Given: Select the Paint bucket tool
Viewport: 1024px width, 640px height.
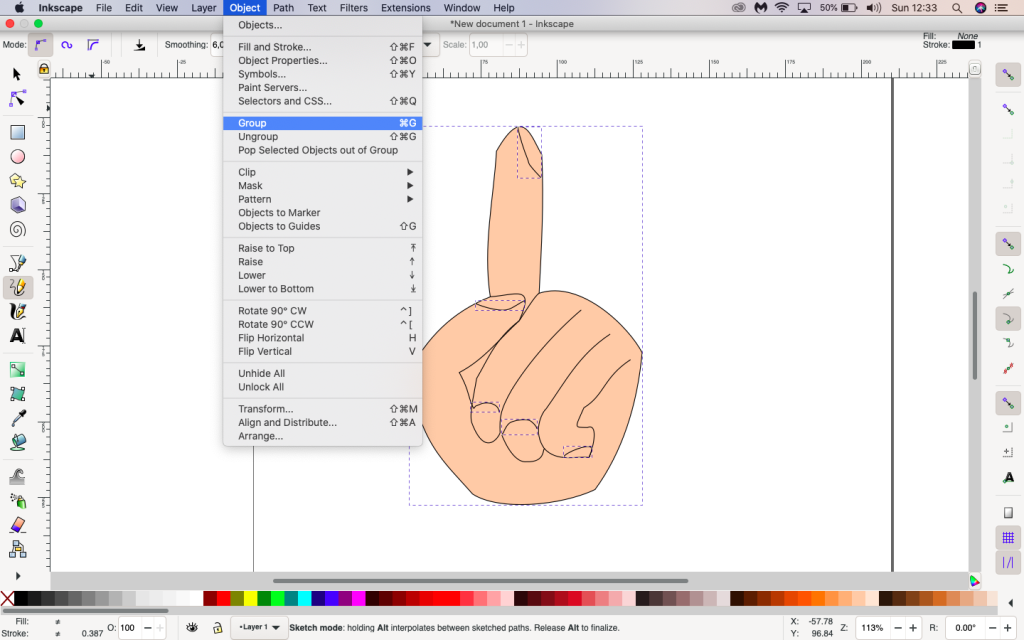Looking at the screenshot, I should pos(18,442).
